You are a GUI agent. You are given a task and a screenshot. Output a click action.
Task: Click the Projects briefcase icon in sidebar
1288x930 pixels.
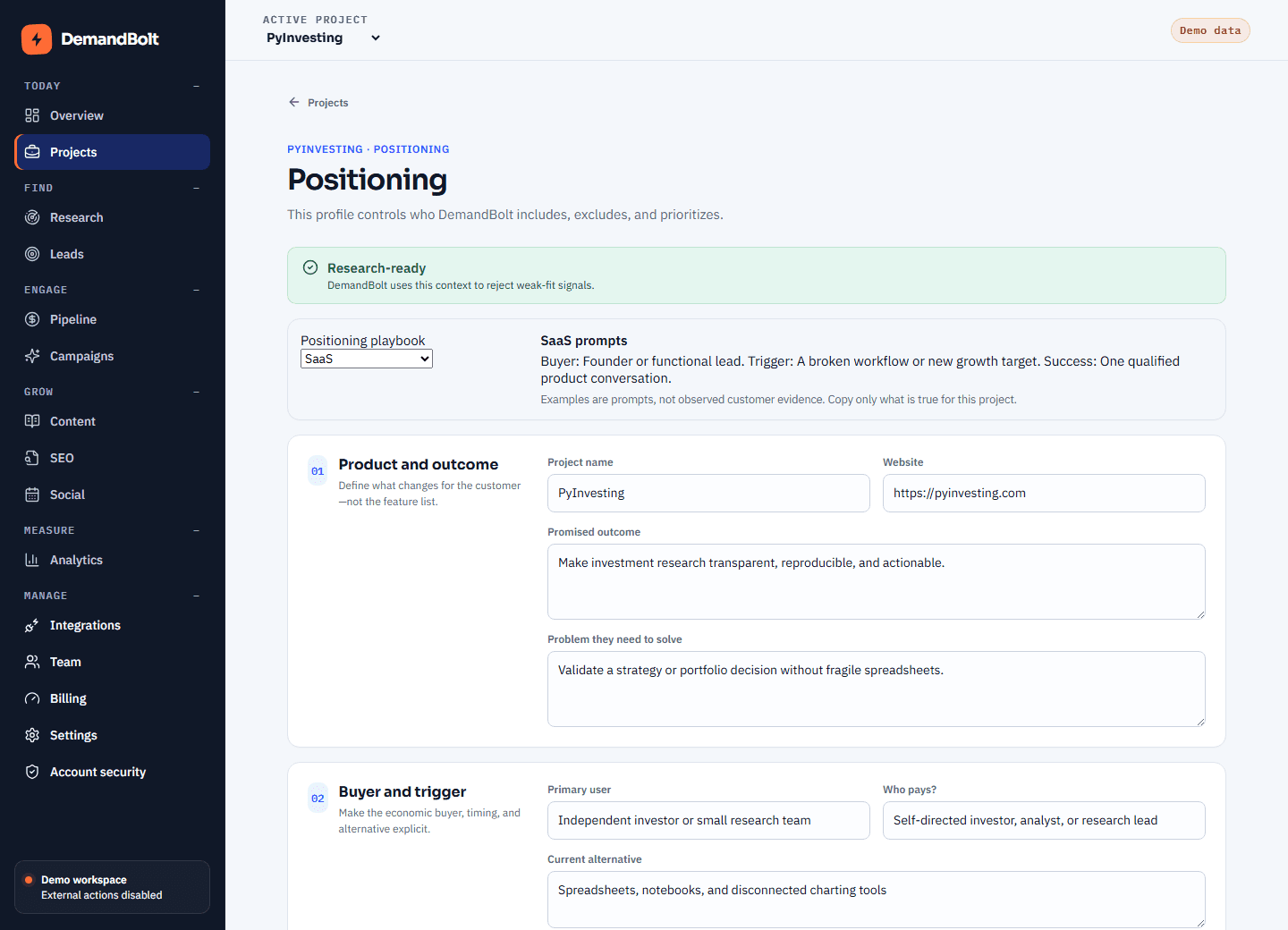pos(32,152)
